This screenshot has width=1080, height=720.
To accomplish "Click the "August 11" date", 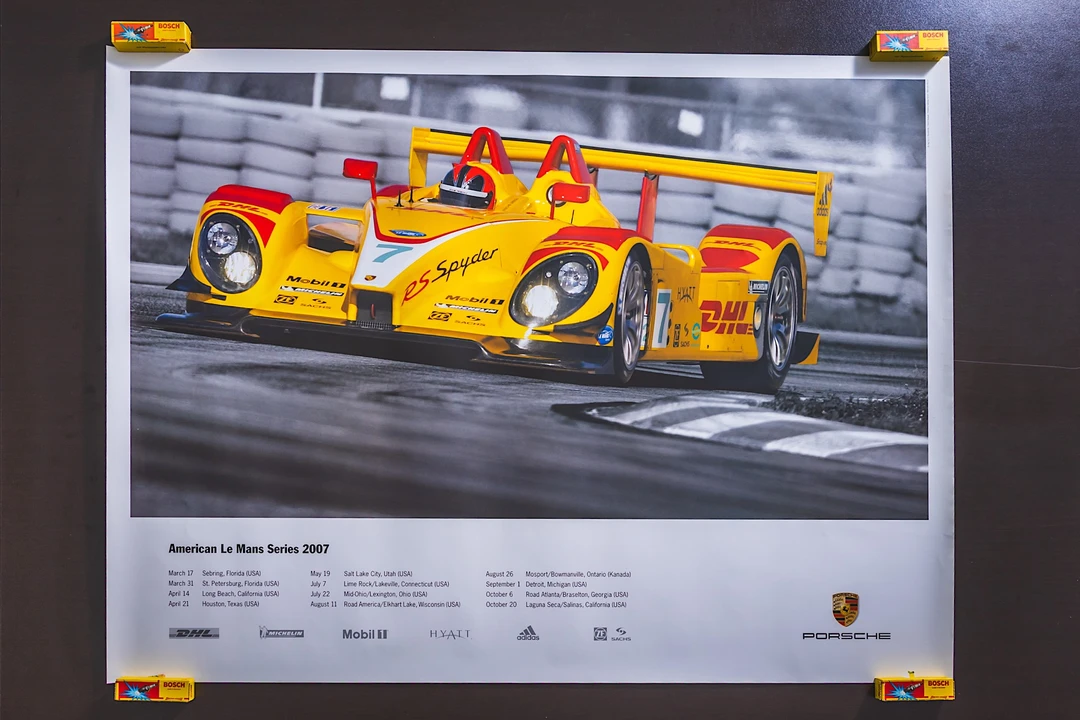I will [x=324, y=604].
